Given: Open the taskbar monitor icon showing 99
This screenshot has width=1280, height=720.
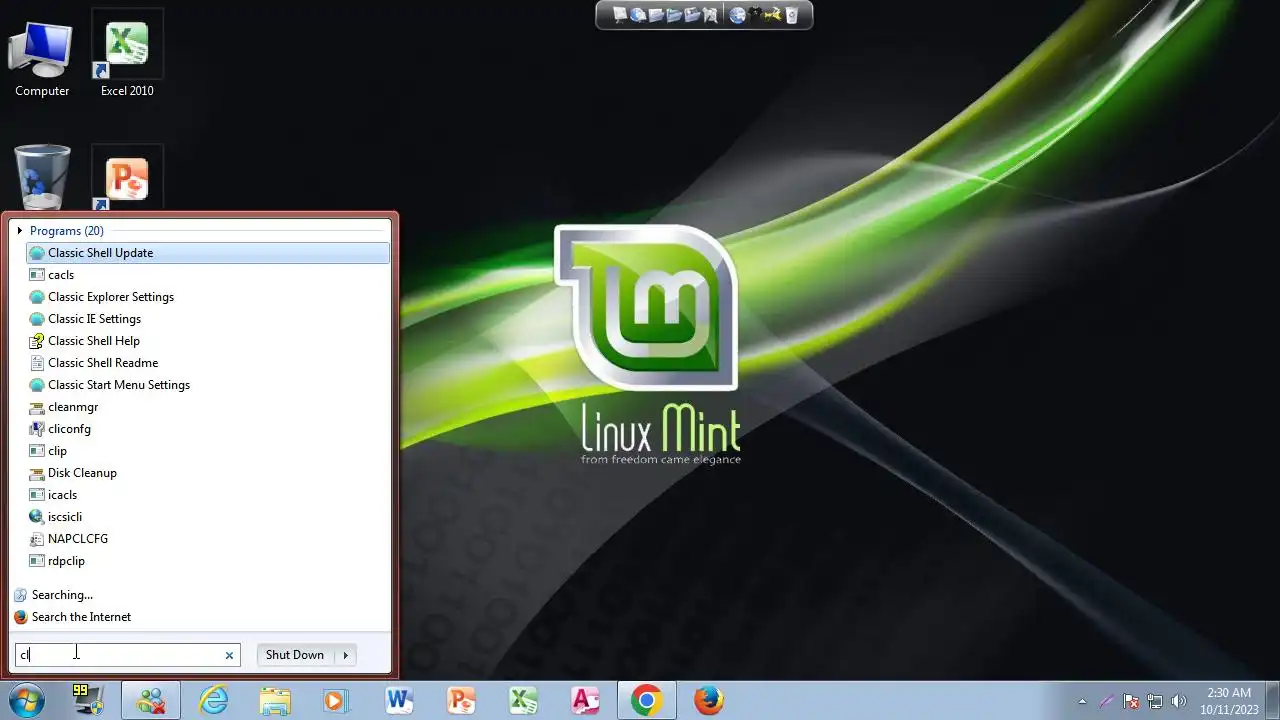Looking at the screenshot, I should [88, 701].
